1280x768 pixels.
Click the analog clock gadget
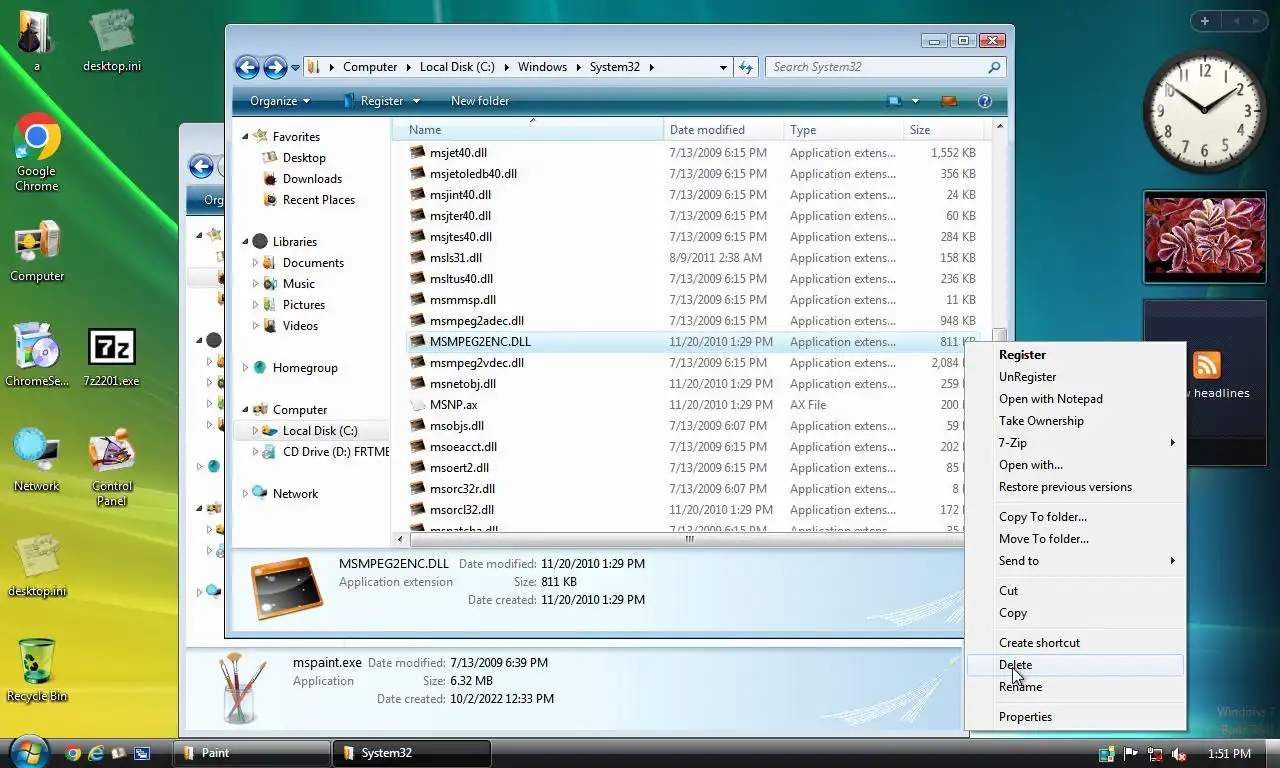click(1205, 110)
